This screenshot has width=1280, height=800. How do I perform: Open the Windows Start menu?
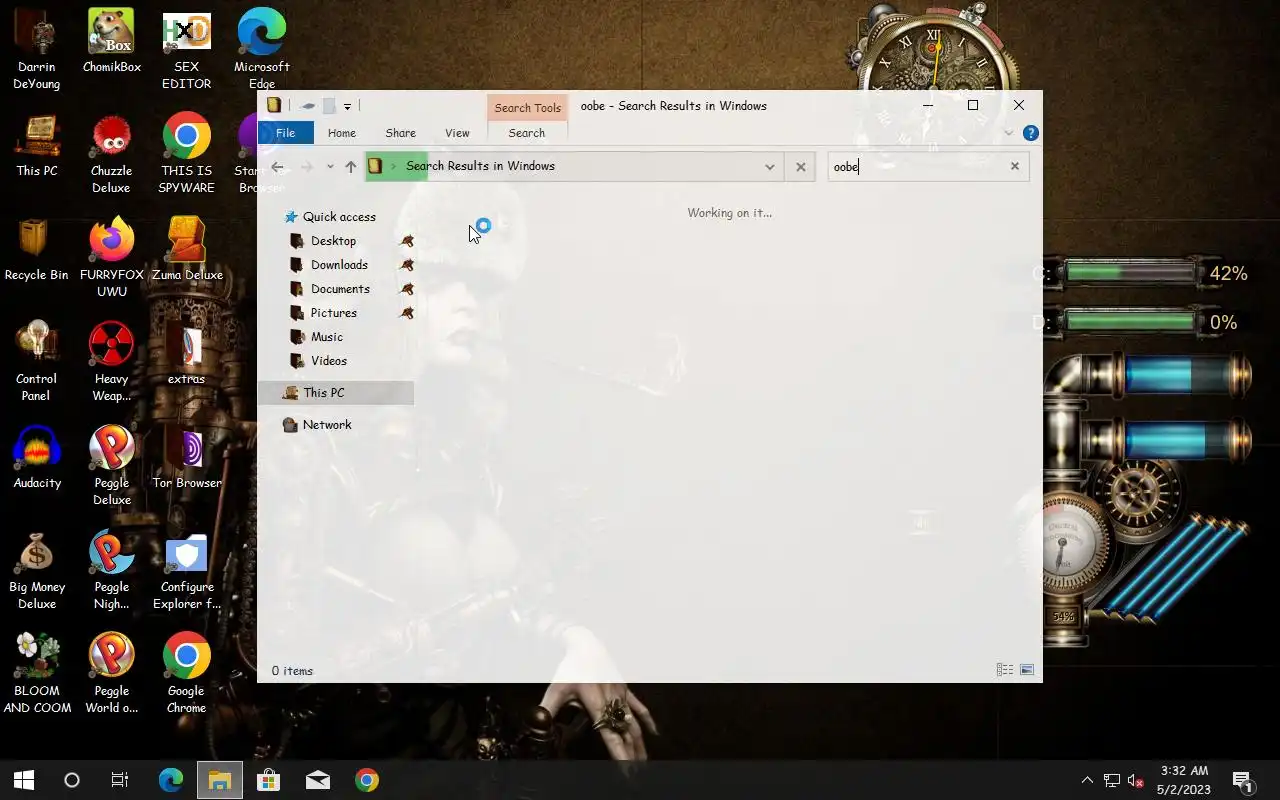coord(24,780)
